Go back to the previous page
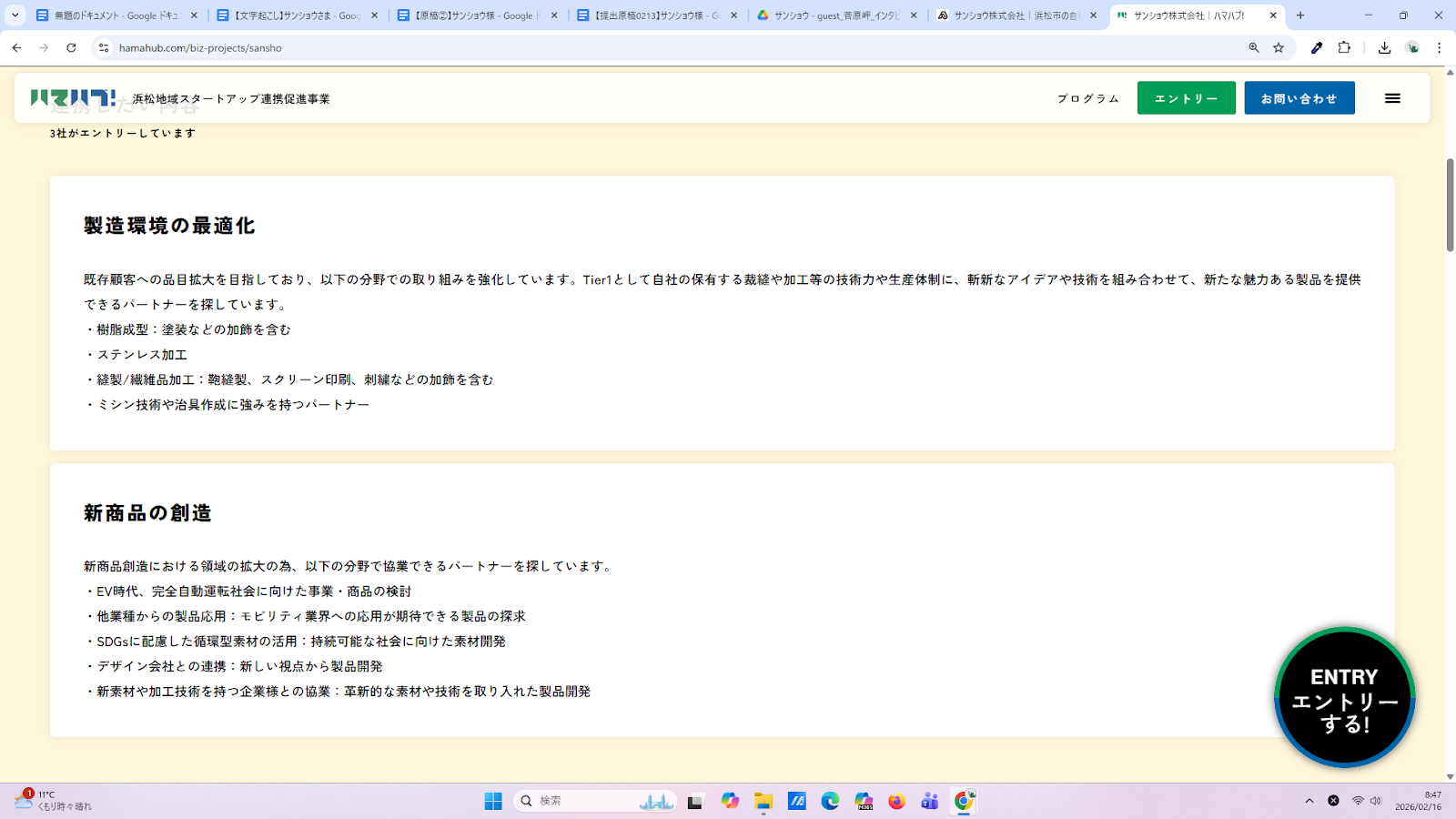1456x819 pixels. pyautogui.click(x=16, y=47)
